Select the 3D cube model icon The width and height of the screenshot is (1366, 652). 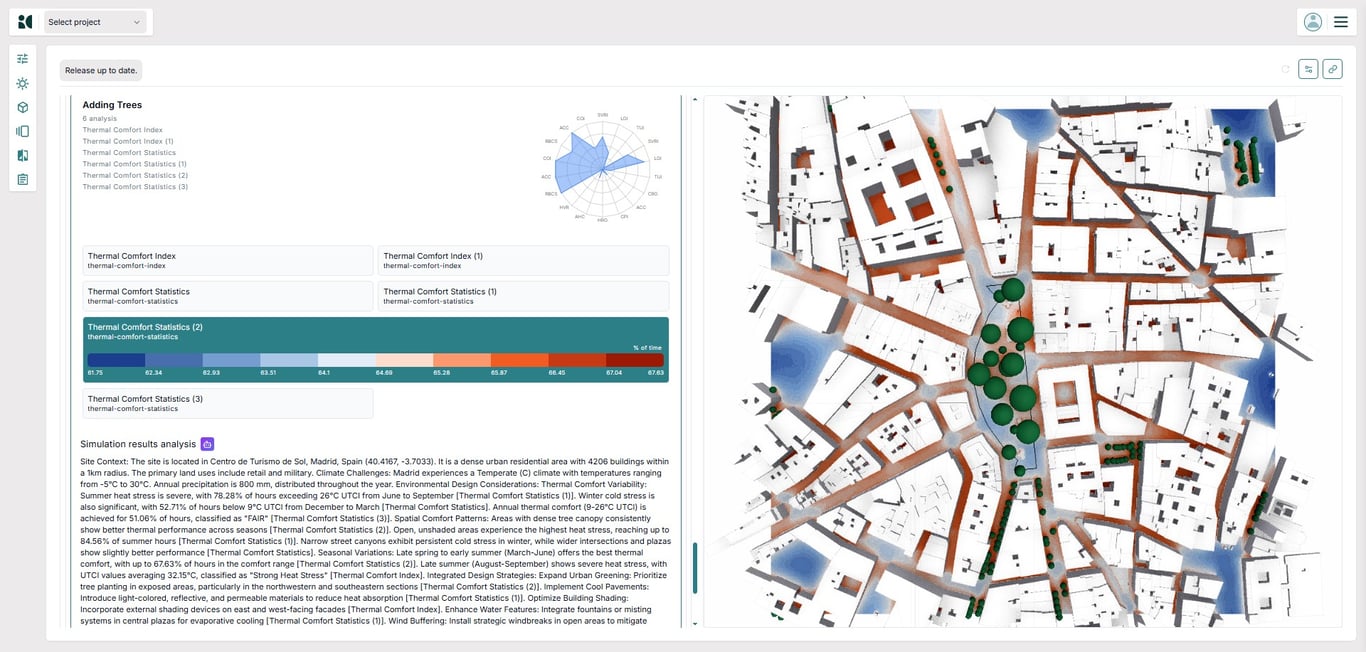[22, 107]
